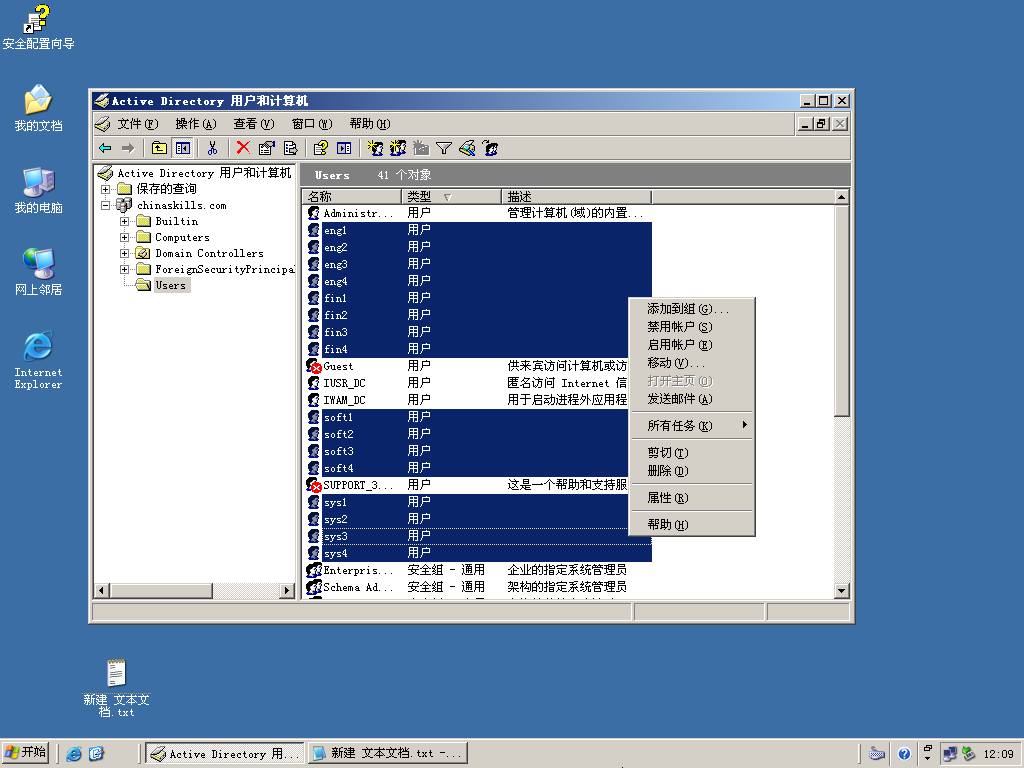
Task: Click the Filter funnel toolbar icon
Action: tap(444, 148)
